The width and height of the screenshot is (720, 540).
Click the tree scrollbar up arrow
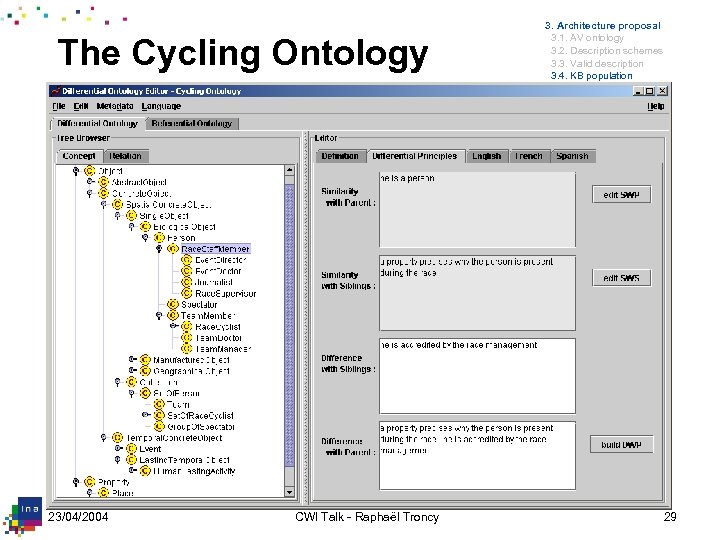(289, 170)
